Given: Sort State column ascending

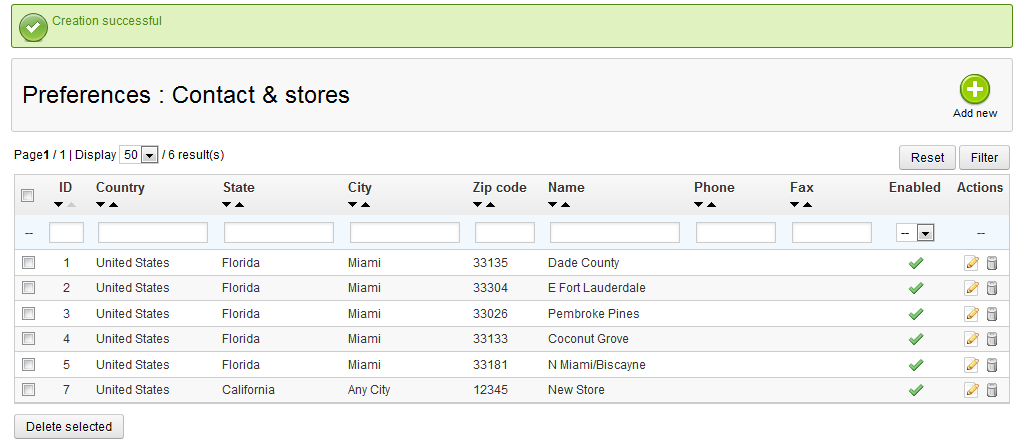Looking at the screenshot, I should pos(239,205).
